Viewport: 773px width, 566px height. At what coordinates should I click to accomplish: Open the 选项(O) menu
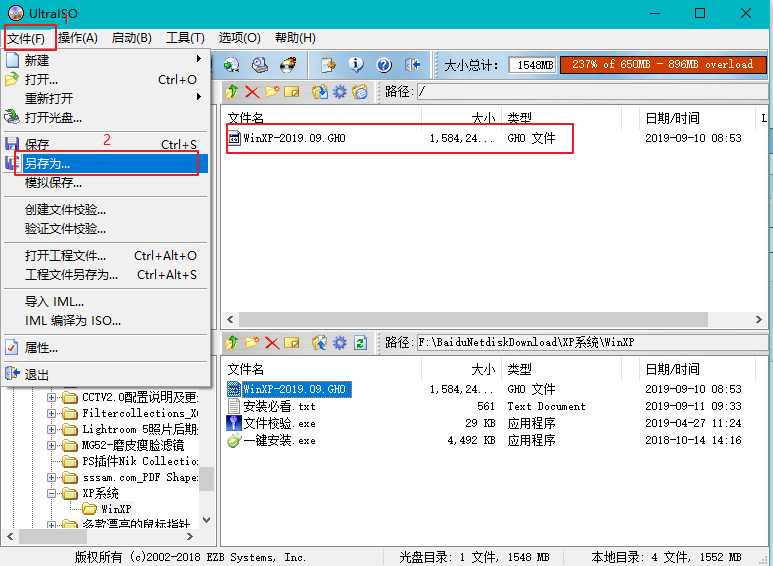point(240,38)
